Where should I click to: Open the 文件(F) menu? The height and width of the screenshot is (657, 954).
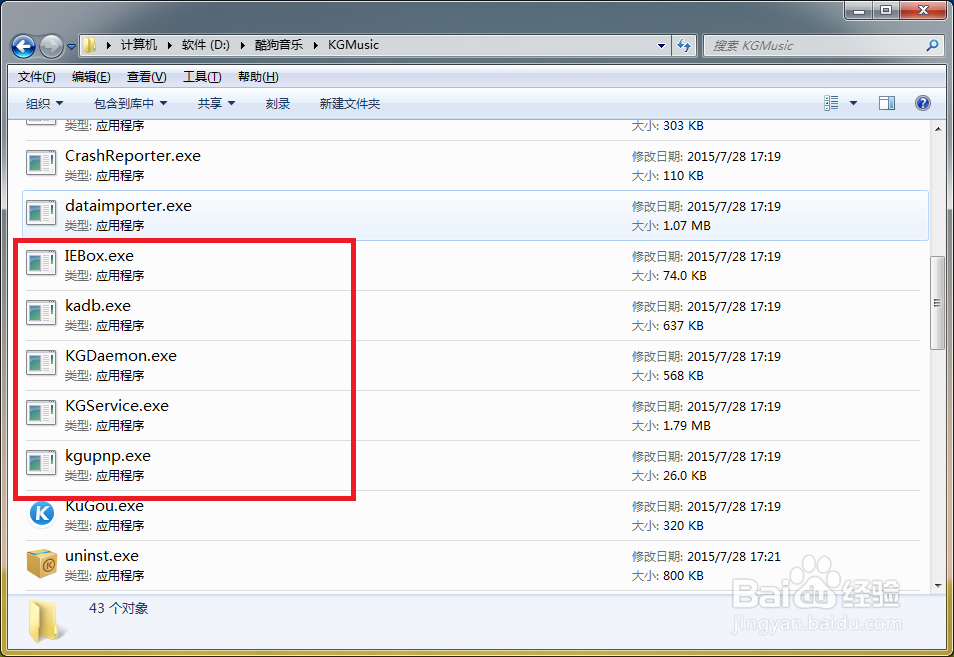point(37,77)
